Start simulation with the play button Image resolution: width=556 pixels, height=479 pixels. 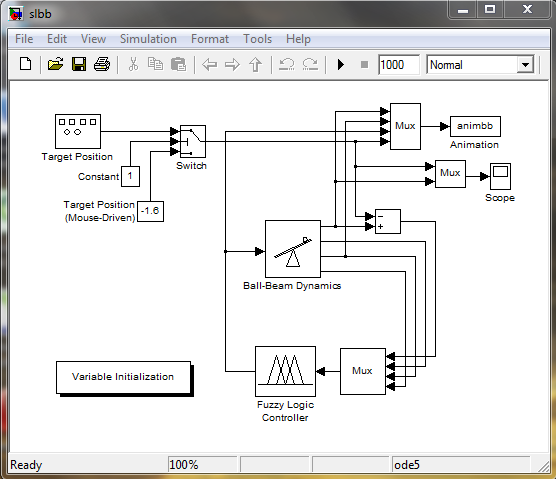341,65
